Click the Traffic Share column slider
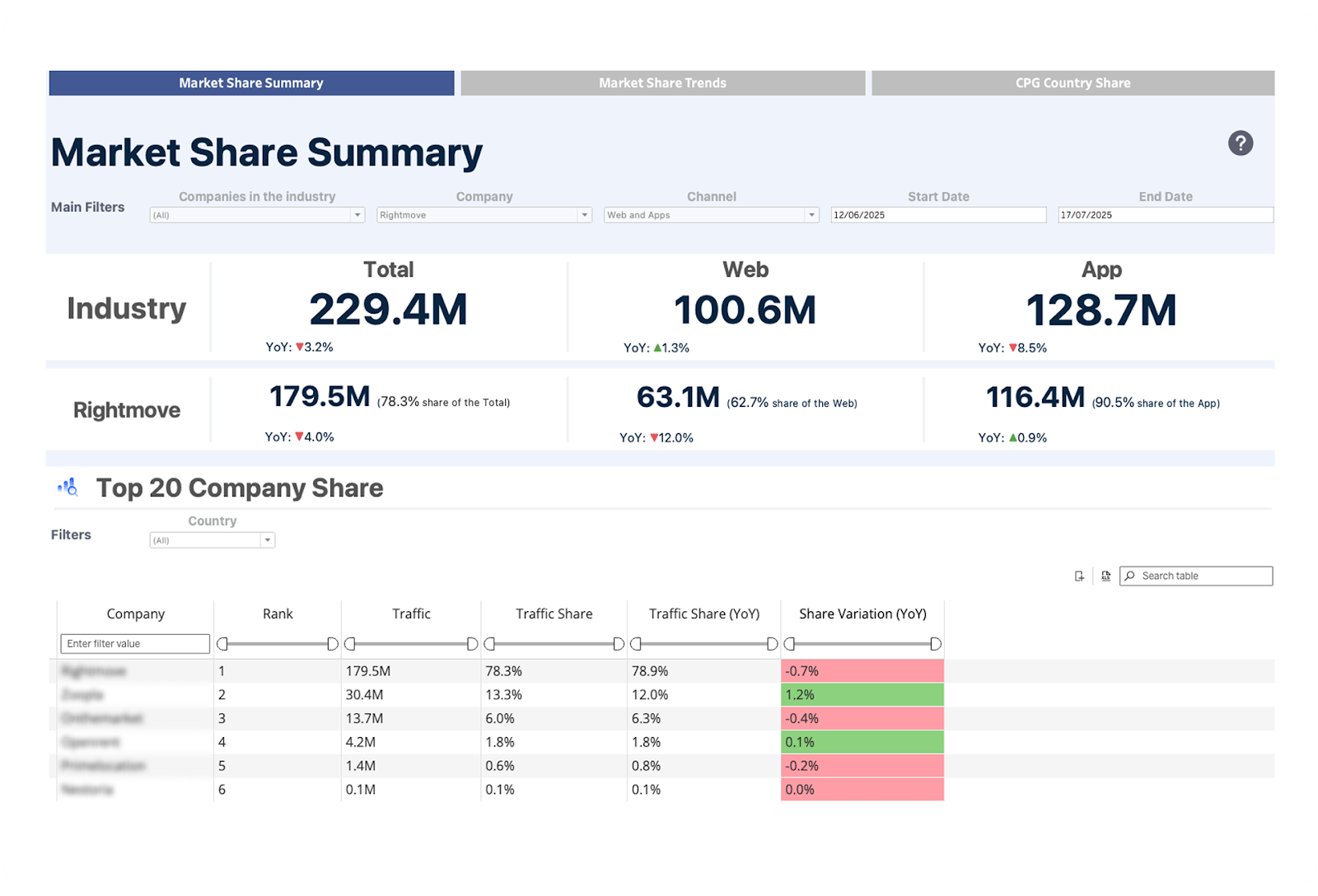Screen dimensions: 1318x896 coord(554,643)
